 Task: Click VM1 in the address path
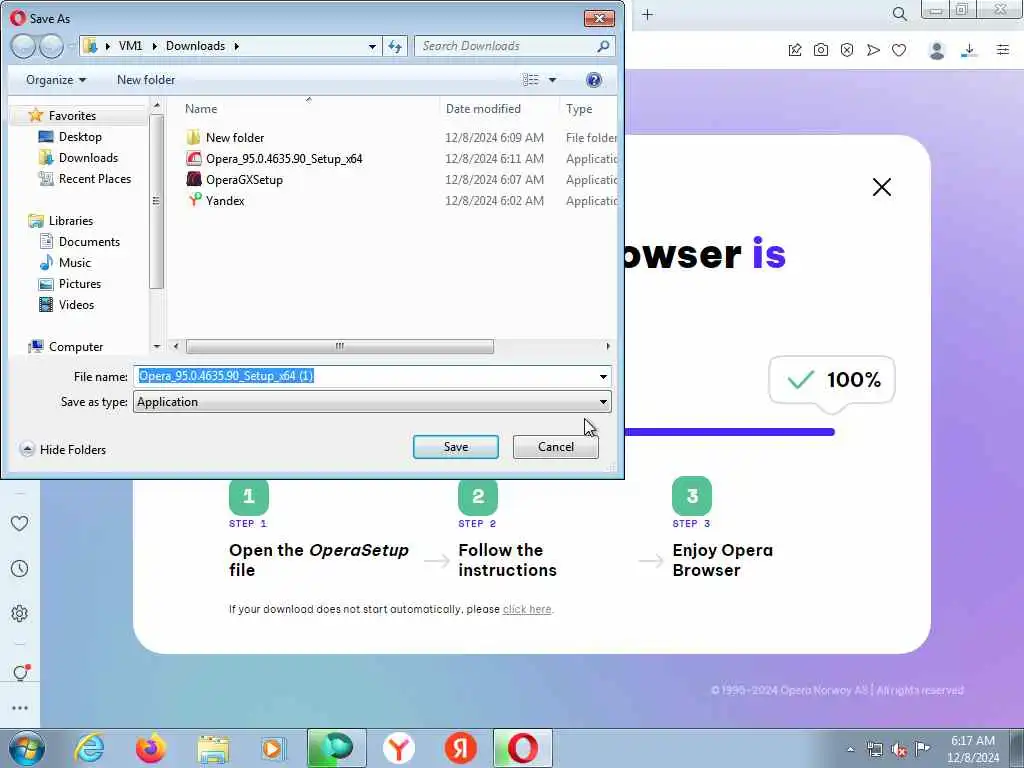[130, 46]
